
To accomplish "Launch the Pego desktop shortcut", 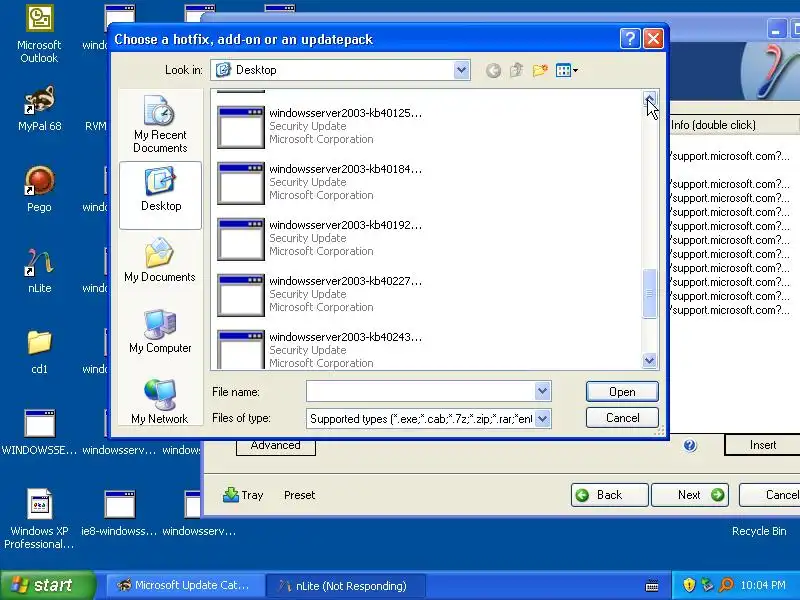I will point(39,189).
